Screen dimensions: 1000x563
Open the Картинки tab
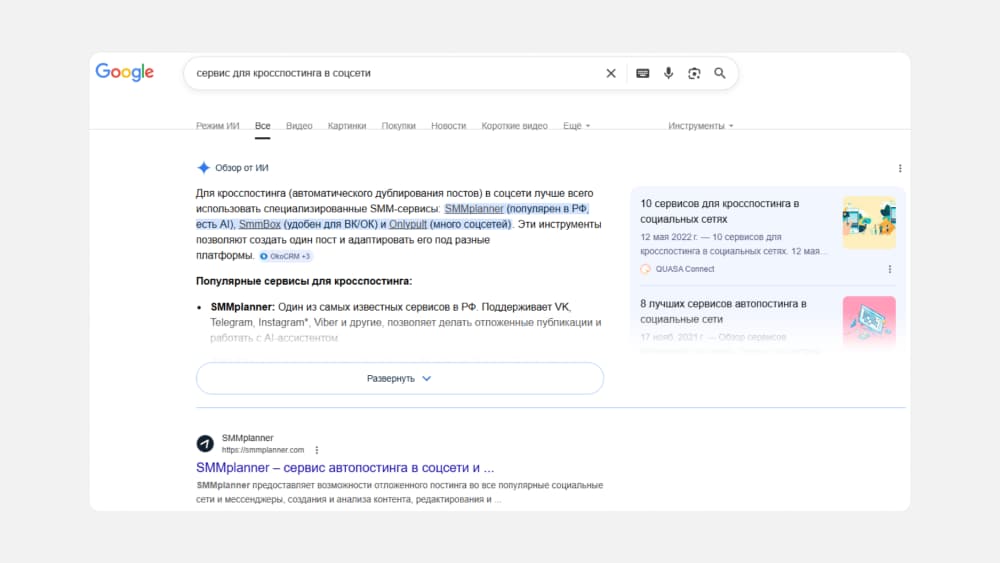click(x=347, y=126)
